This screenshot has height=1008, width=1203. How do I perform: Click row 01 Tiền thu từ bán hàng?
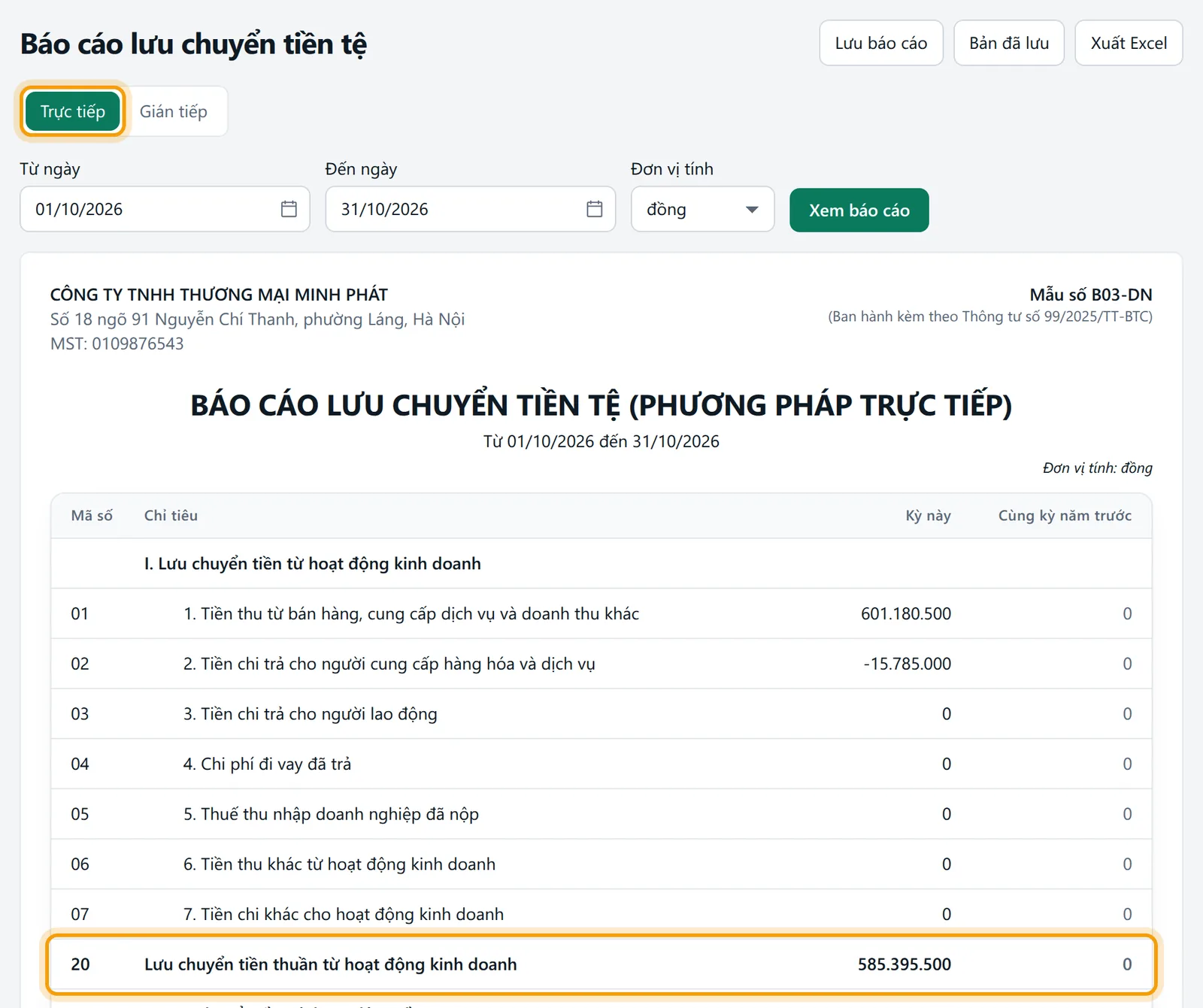pos(601,613)
